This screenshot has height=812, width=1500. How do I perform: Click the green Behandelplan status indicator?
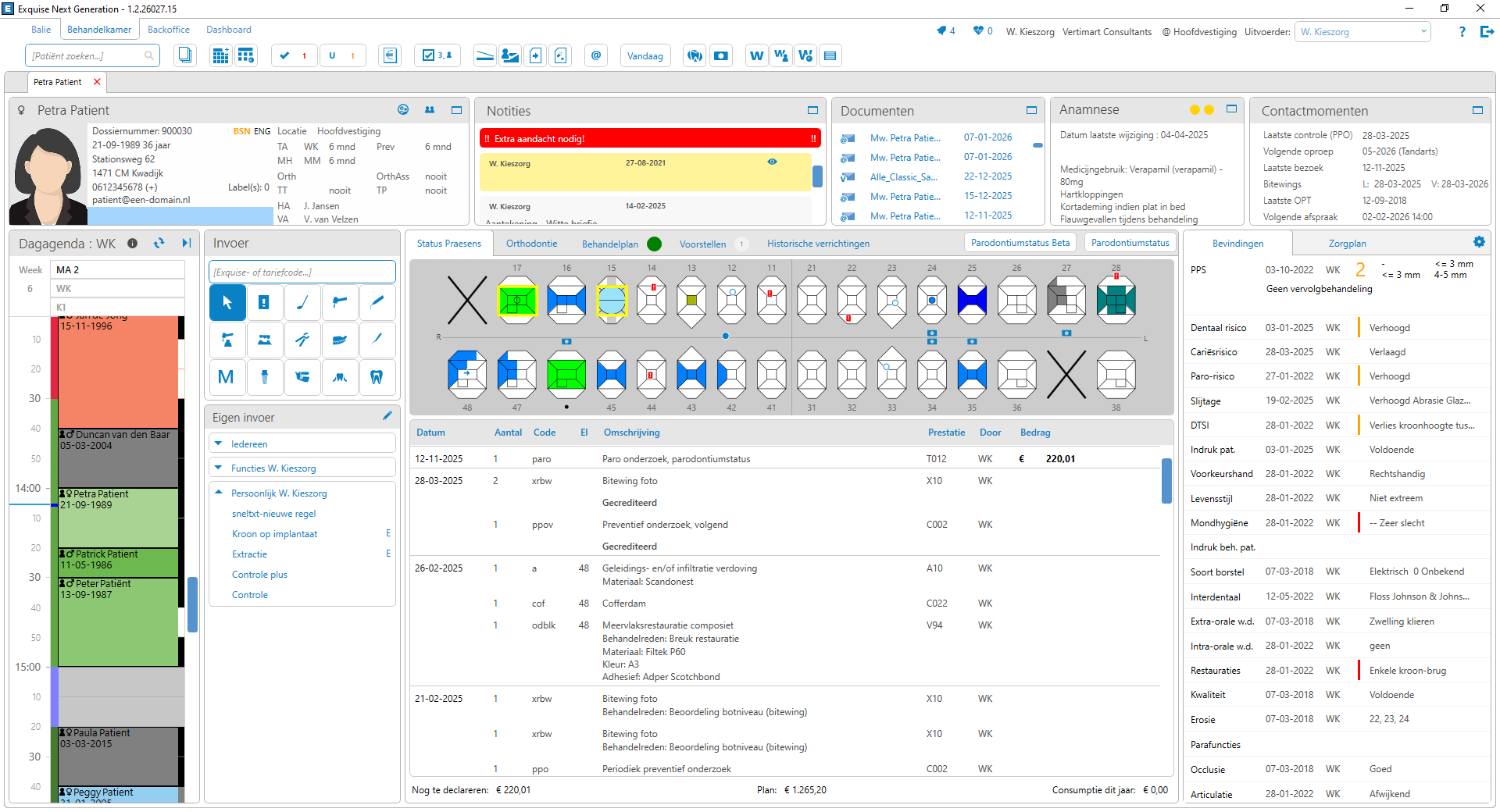point(655,244)
